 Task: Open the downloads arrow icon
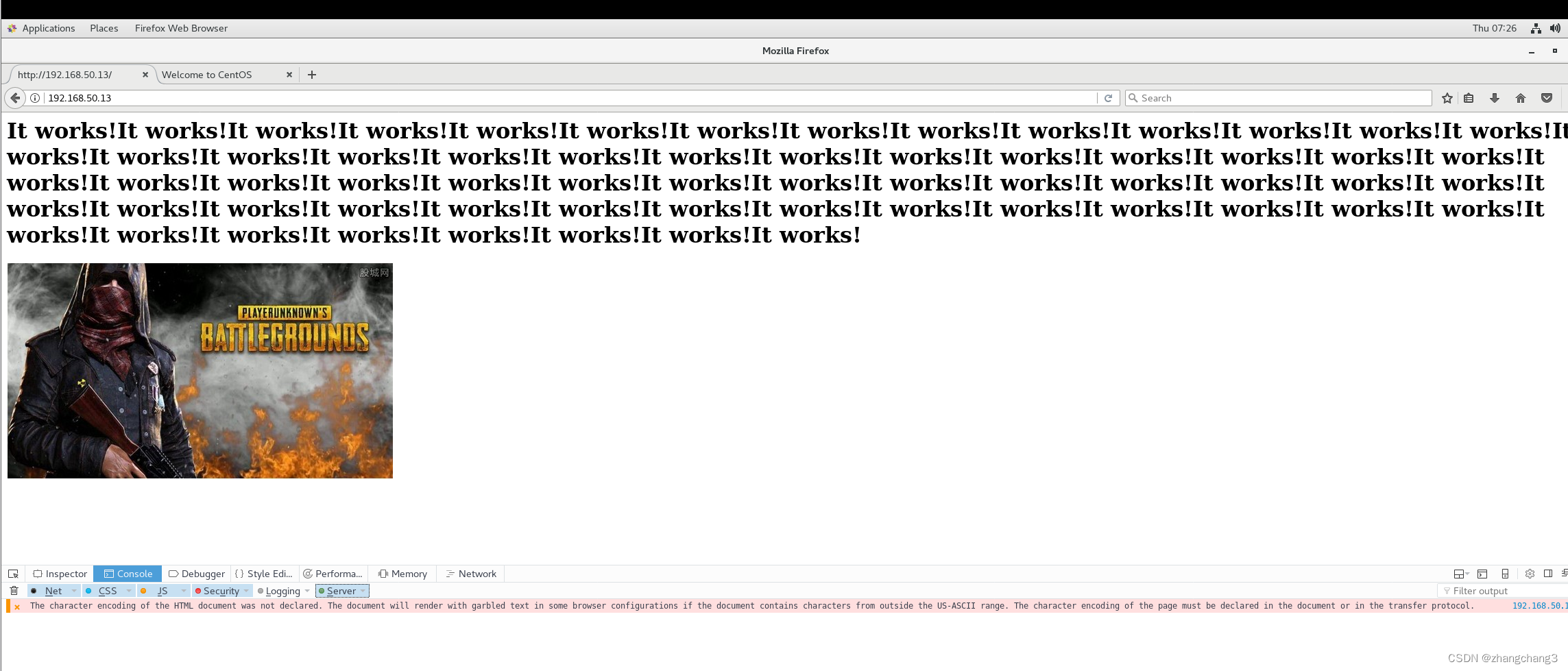point(1495,98)
